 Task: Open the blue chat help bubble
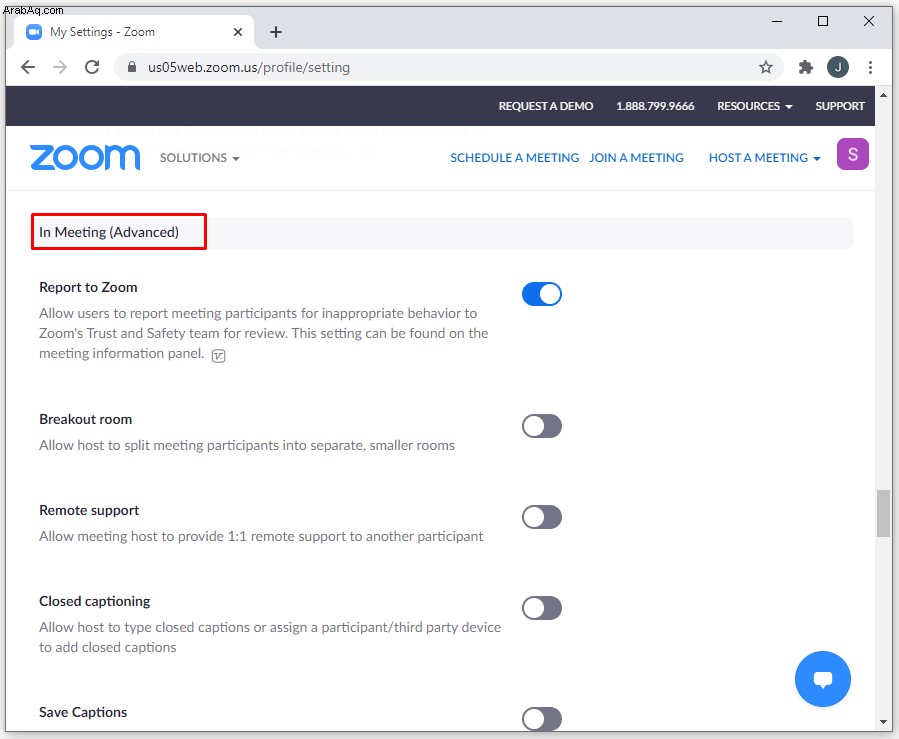[x=823, y=679]
